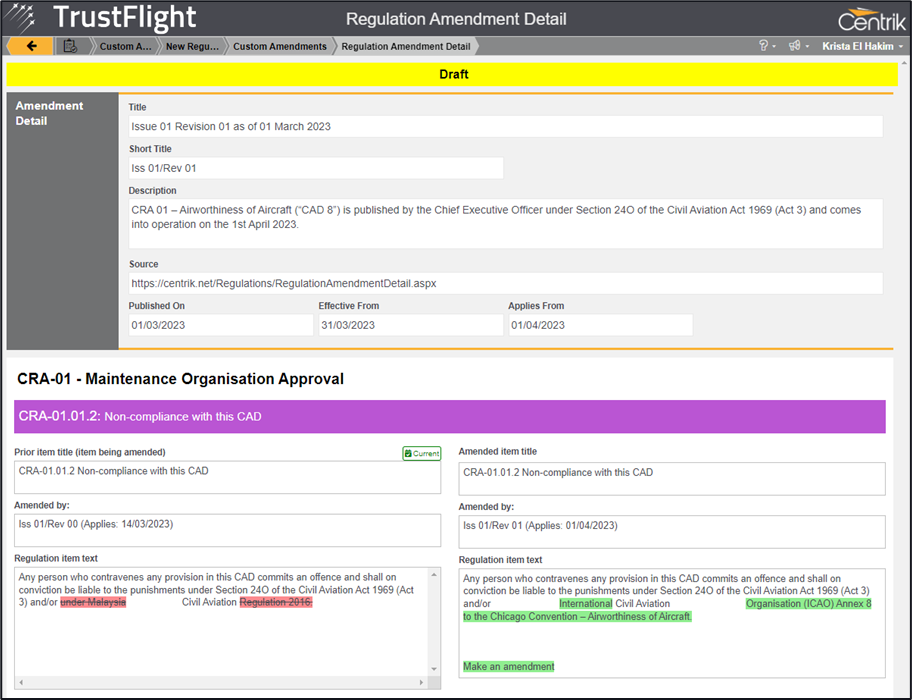Click the CRA-01.01.2 purple header bar
The height and width of the screenshot is (700, 912).
click(x=449, y=416)
